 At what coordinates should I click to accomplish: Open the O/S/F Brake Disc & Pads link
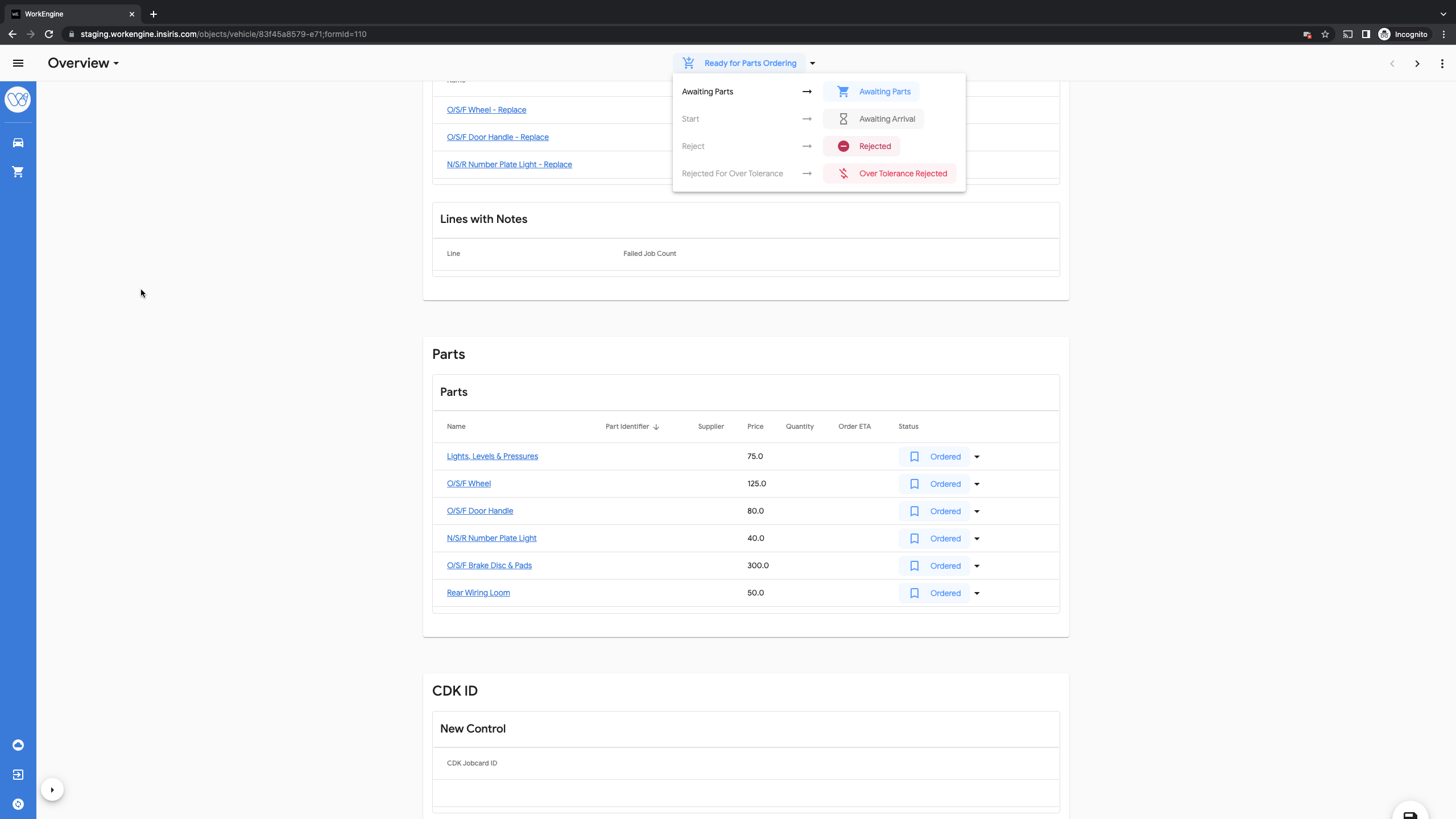pyautogui.click(x=489, y=565)
